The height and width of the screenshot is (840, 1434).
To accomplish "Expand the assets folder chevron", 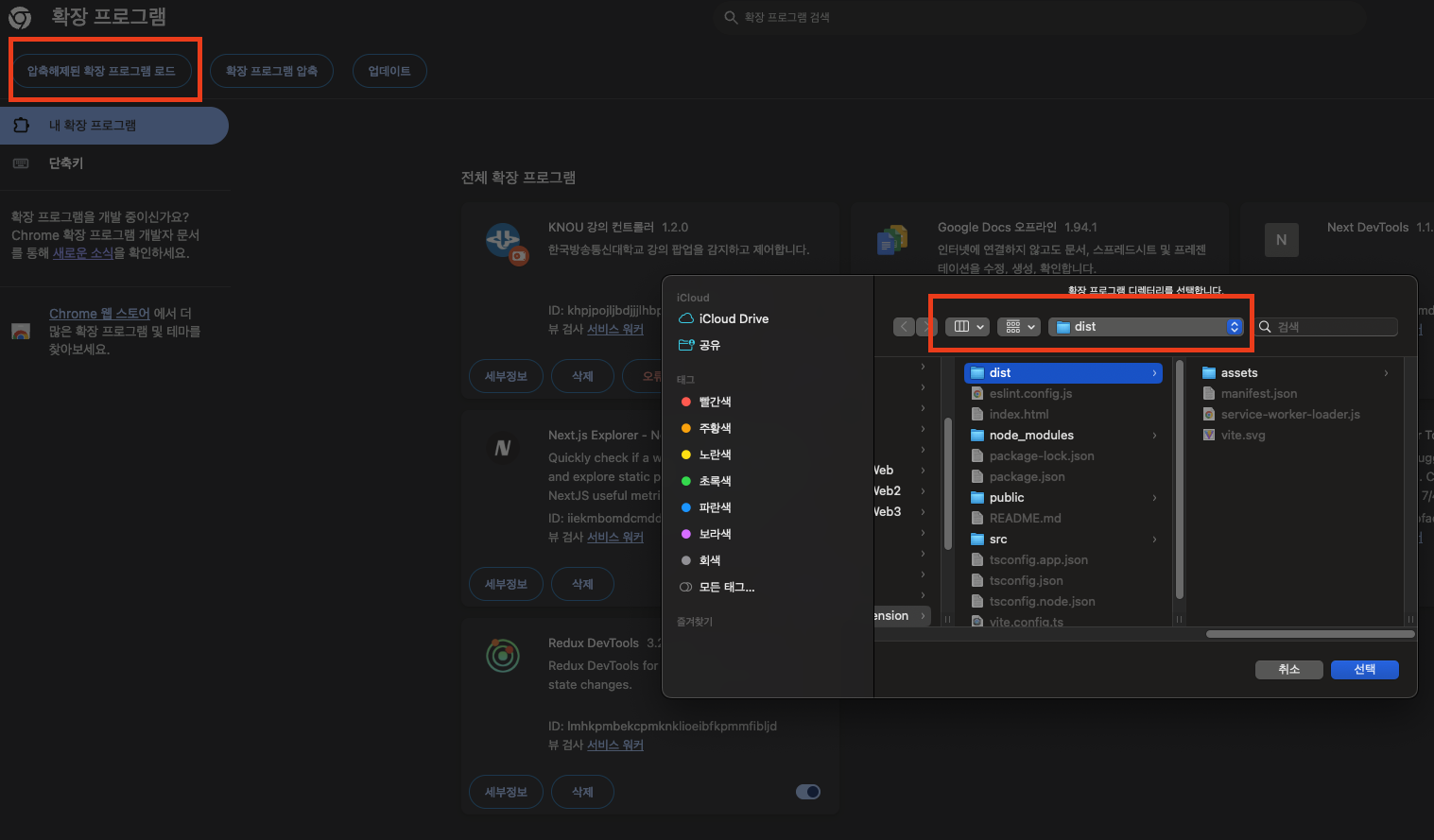I will (1386, 373).
